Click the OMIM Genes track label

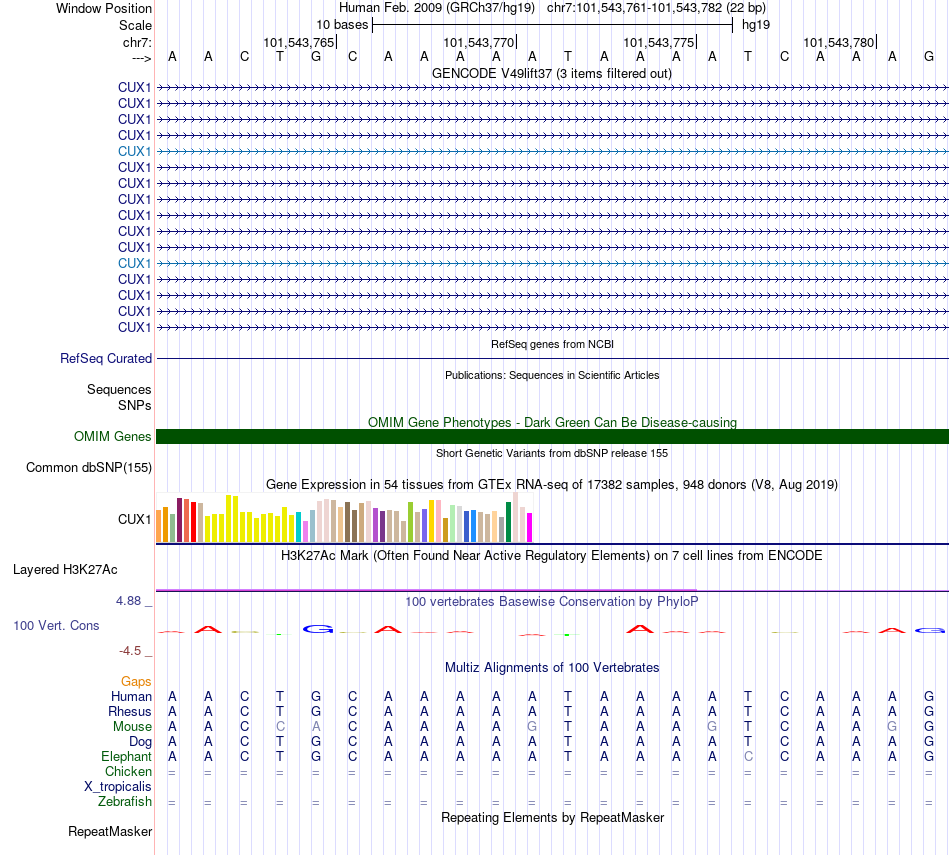click(x=113, y=436)
